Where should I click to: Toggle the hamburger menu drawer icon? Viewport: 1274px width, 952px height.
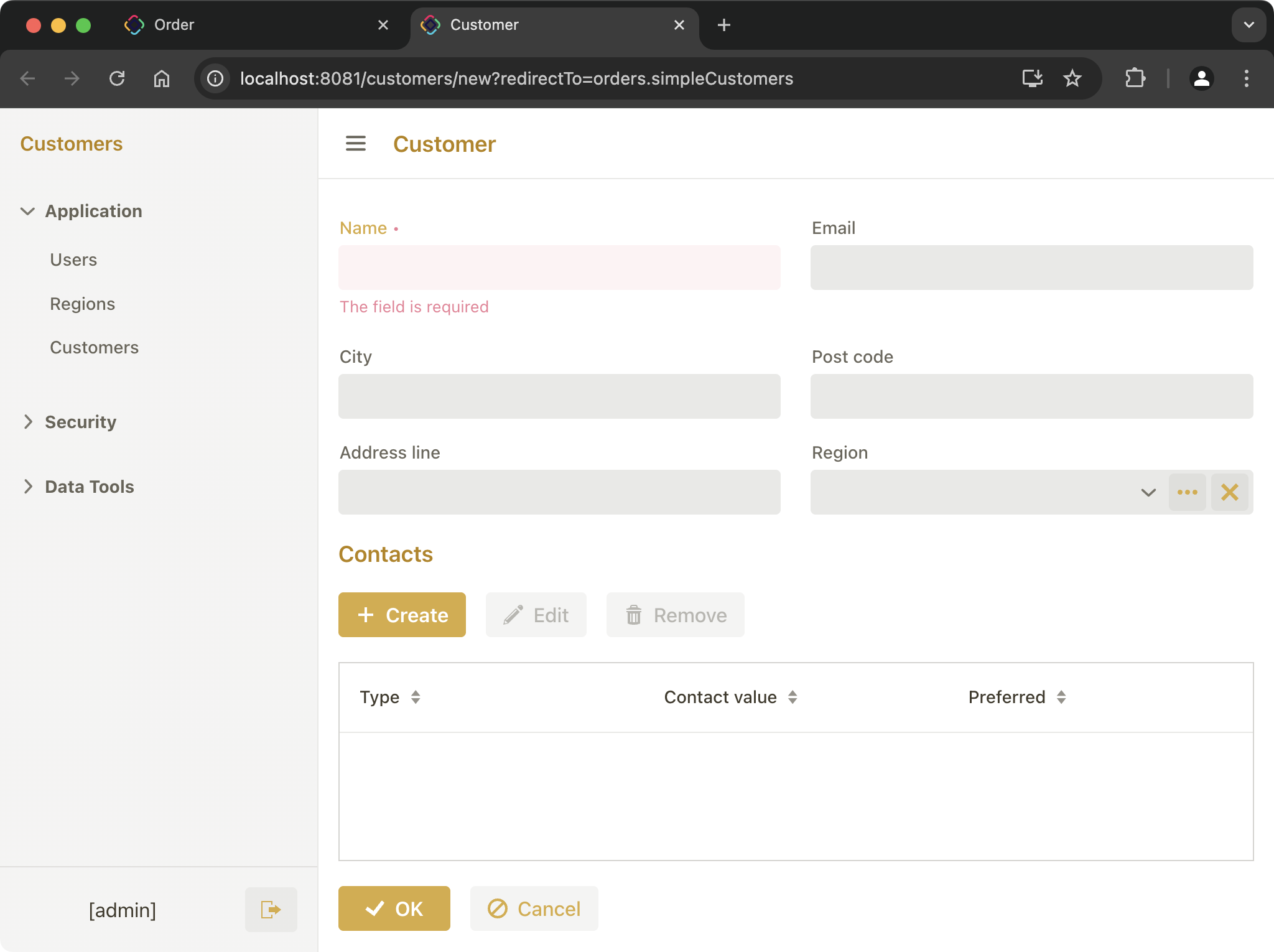pyautogui.click(x=356, y=144)
